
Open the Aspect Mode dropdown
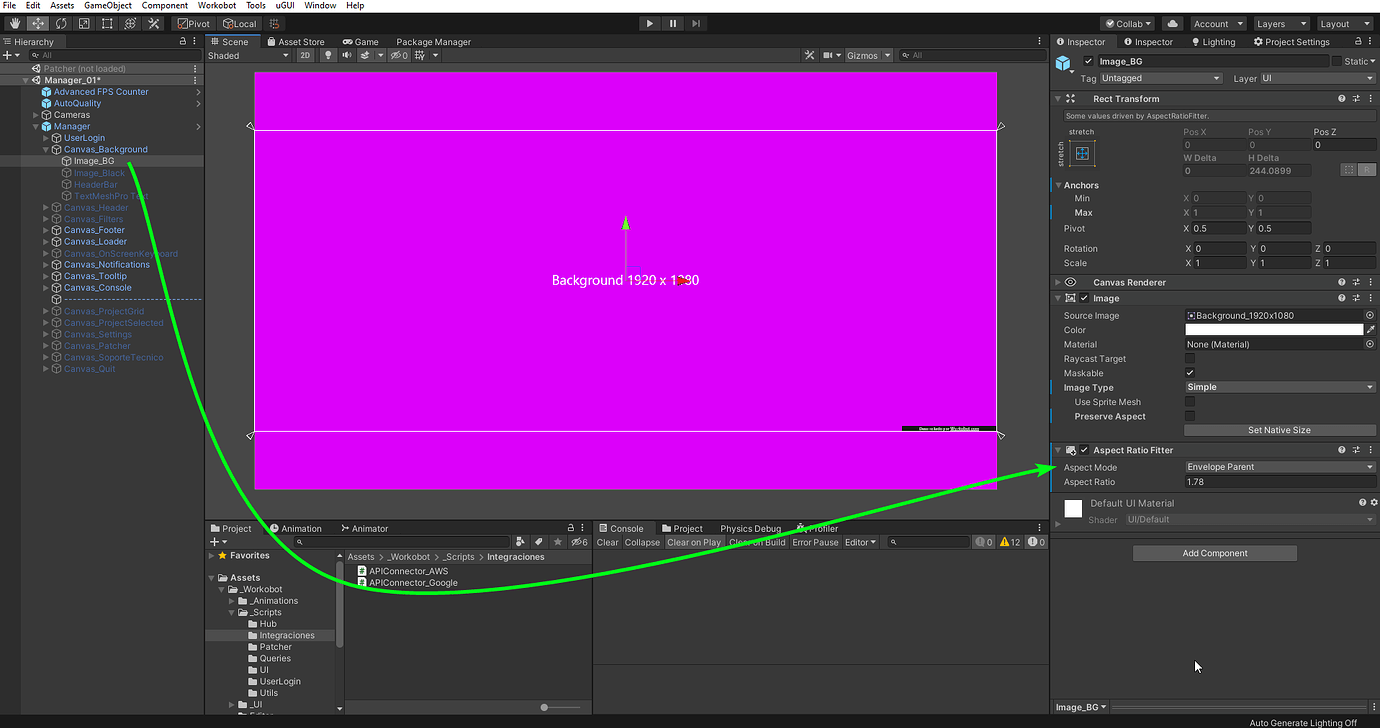[x=1279, y=466]
